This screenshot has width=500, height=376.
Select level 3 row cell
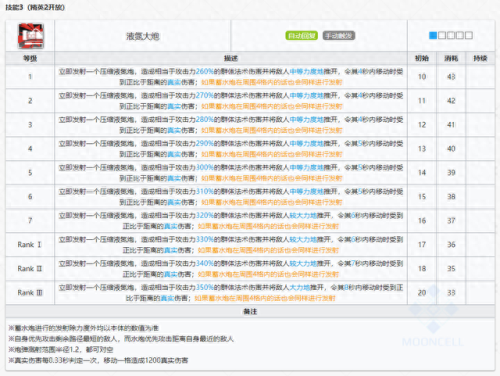[30, 125]
